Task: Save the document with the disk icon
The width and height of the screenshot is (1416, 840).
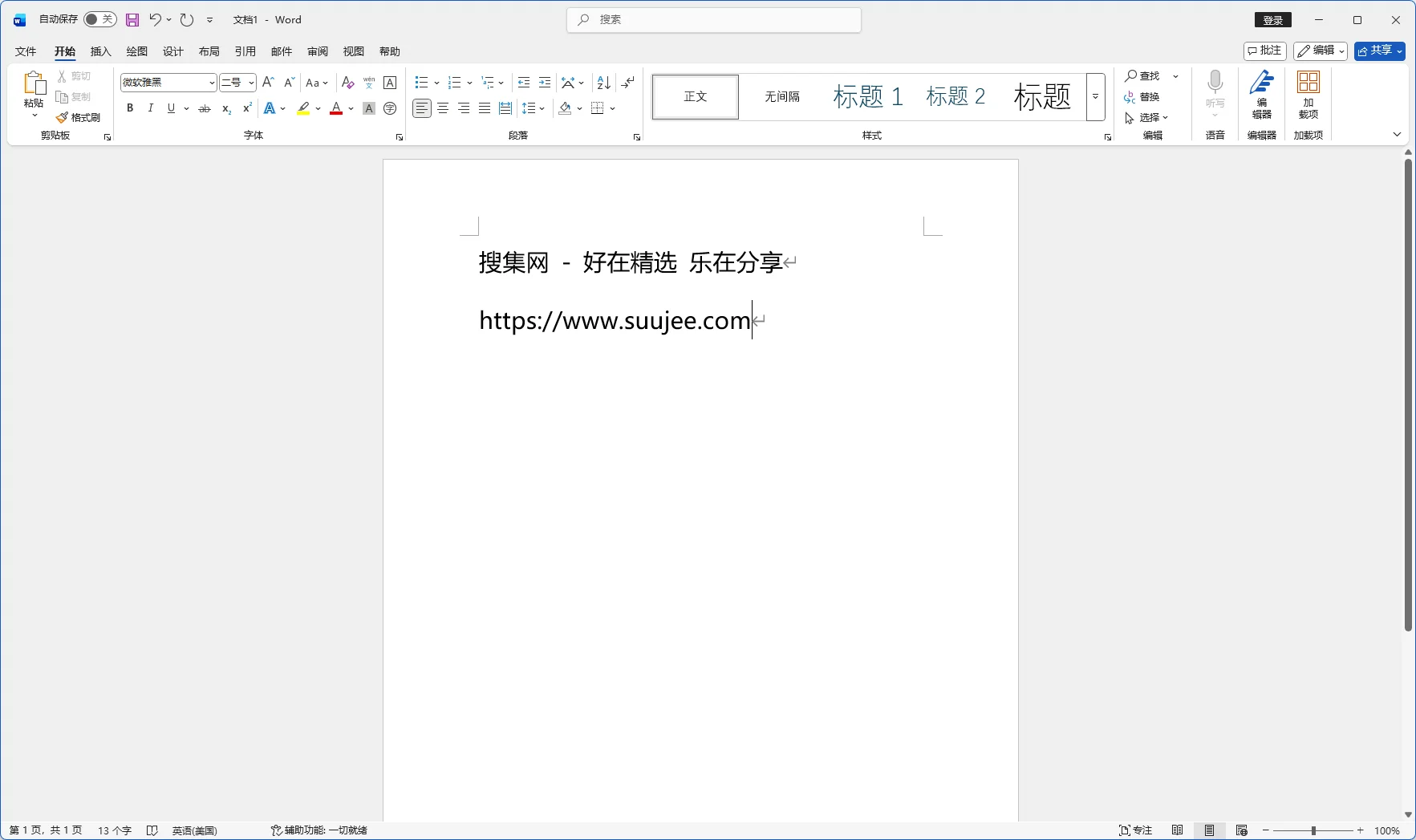Action: pyautogui.click(x=132, y=20)
